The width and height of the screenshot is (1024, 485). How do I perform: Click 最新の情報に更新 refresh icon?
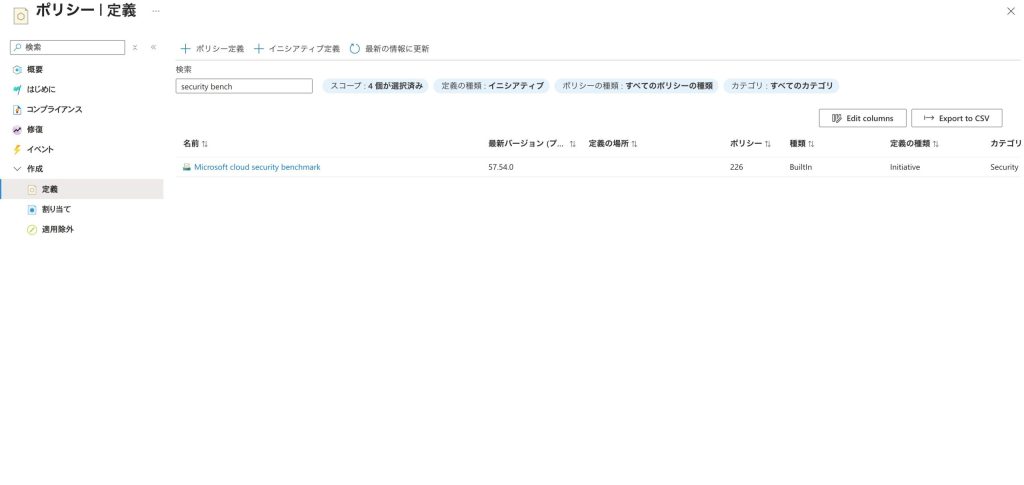tap(355, 48)
